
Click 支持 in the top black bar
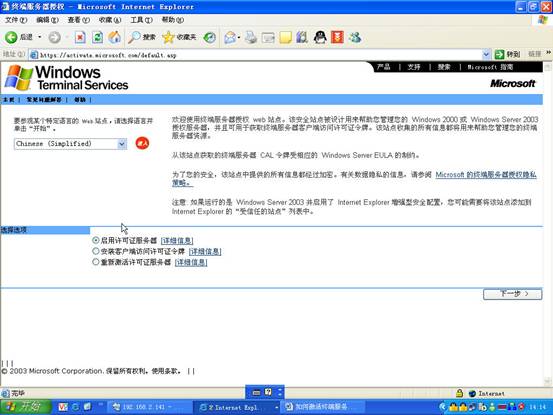click(414, 67)
